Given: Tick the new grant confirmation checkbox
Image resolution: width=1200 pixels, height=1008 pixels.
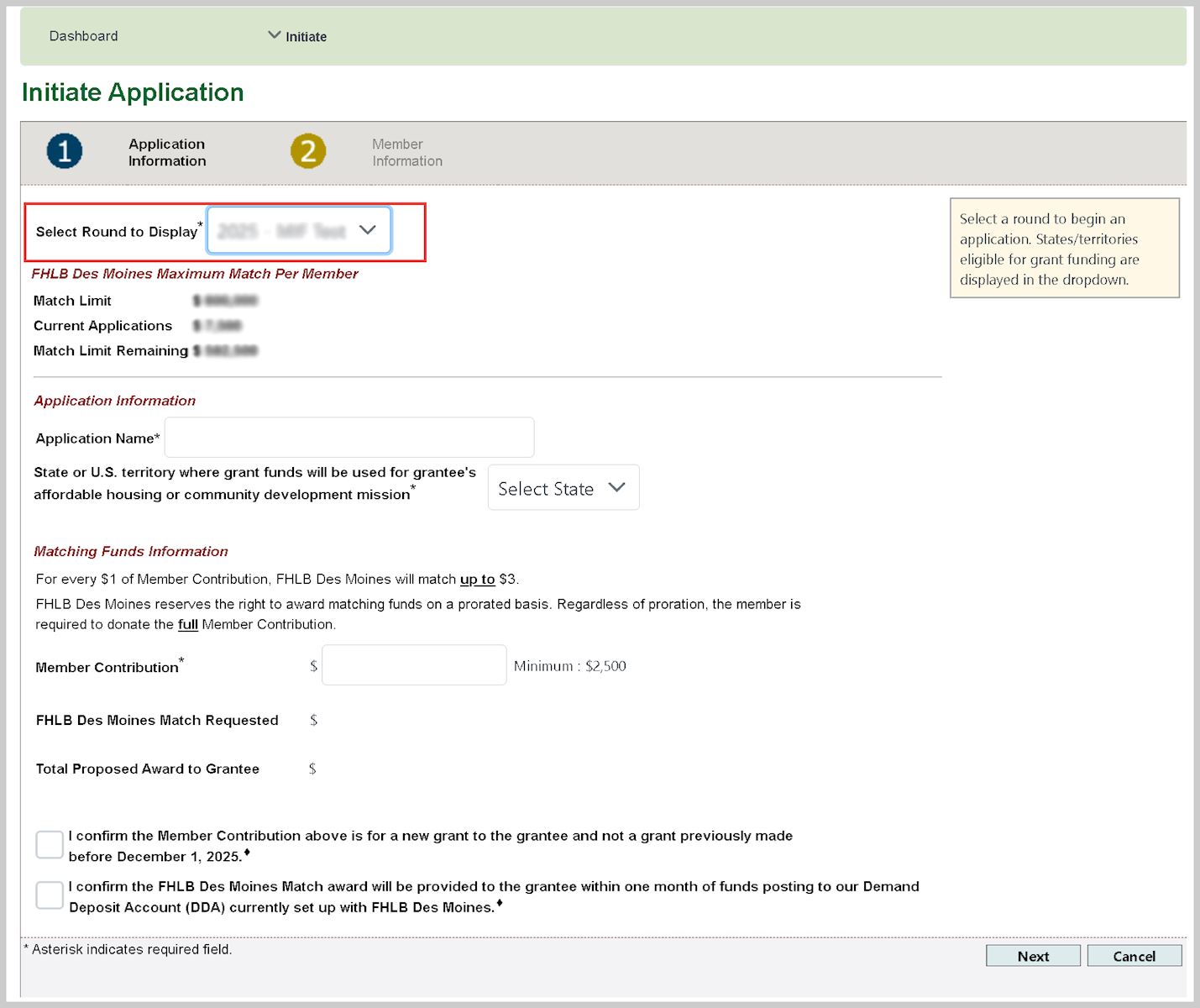Looking at the screenshot, I should point(50,845).
